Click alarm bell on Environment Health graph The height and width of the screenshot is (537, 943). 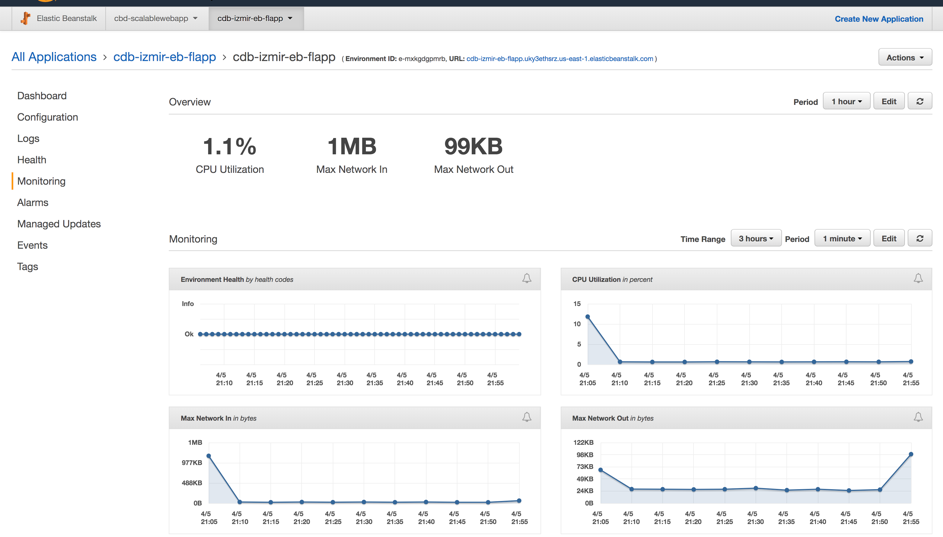(527, 278)
